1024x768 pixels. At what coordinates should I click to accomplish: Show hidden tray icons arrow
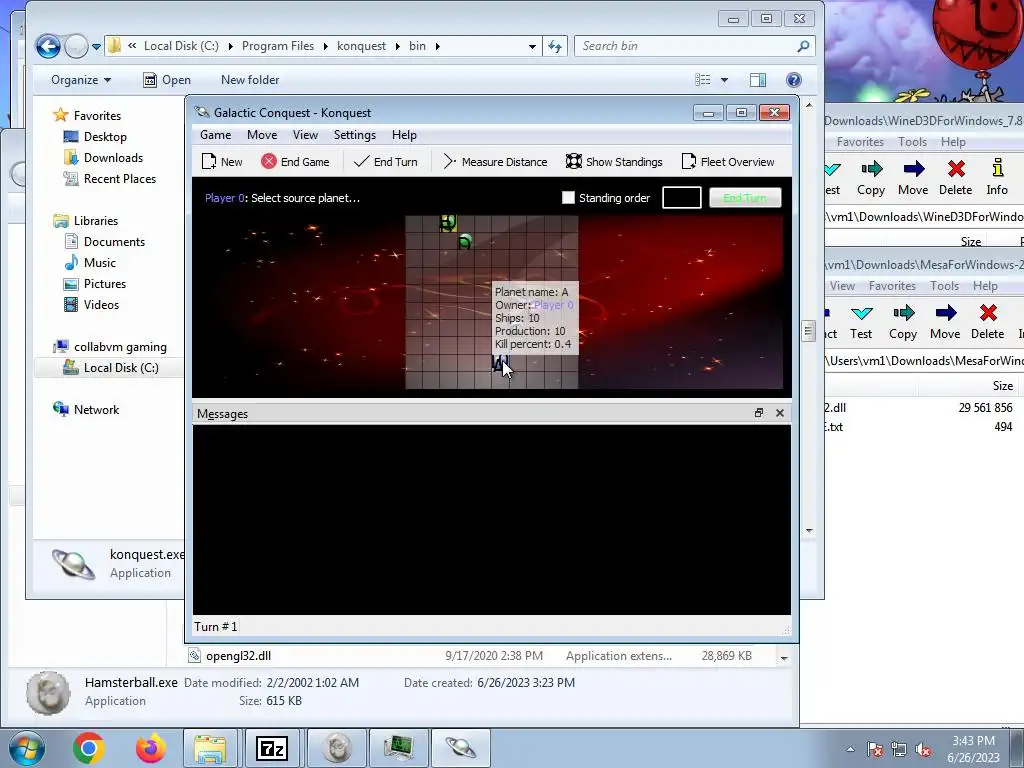pyautogui.click(x=850, y=749)
